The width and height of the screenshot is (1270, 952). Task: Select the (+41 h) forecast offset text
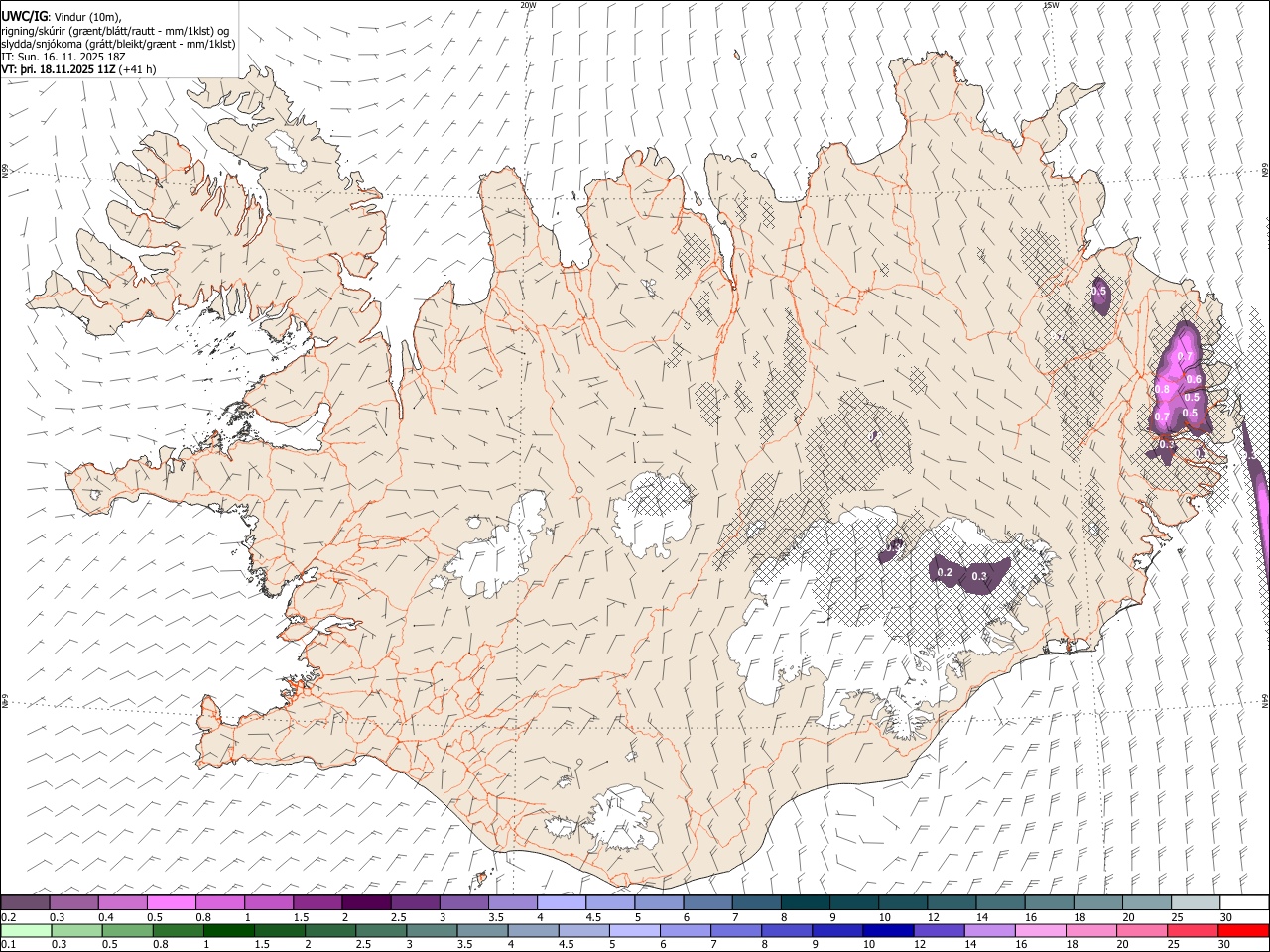[x=137, y=69]
